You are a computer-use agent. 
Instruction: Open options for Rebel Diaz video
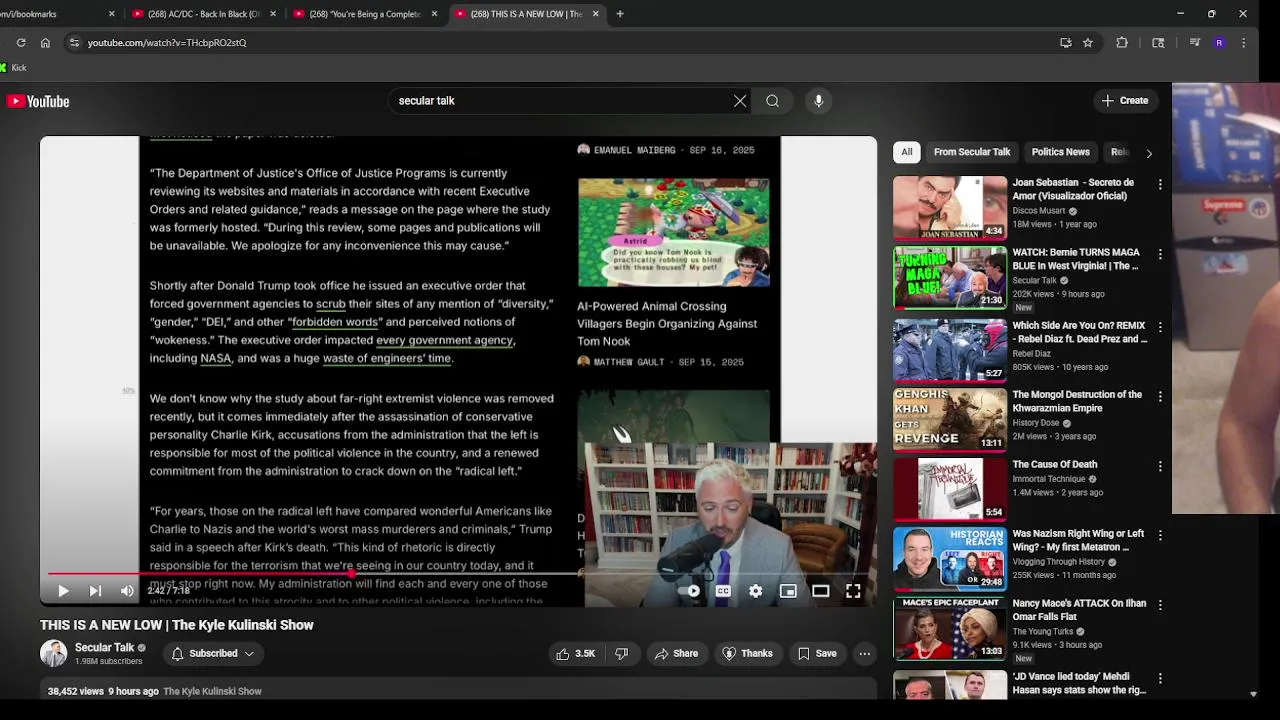coord(1160,327)
